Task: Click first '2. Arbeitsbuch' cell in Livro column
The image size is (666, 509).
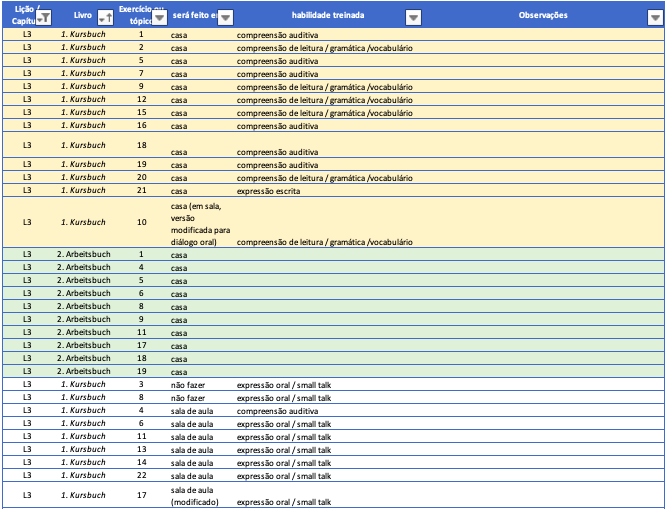Action: (84, 254)
